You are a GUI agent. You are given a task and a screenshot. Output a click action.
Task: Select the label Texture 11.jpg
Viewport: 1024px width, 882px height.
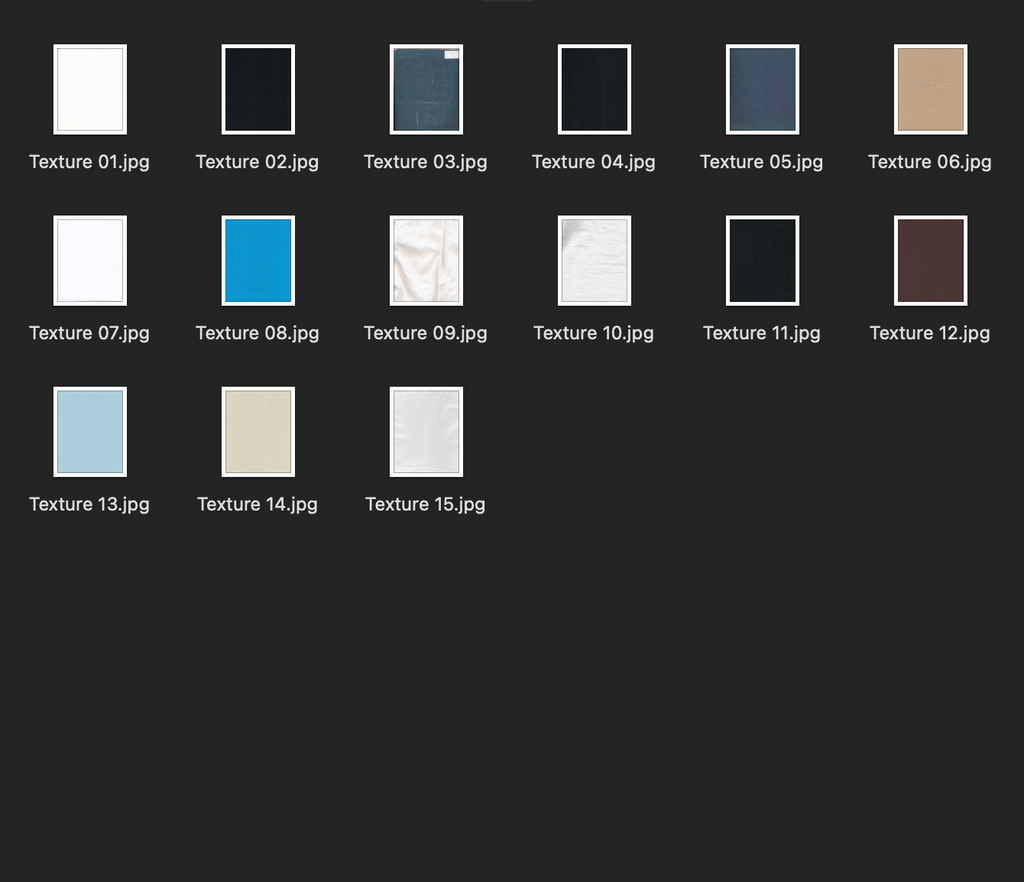click(761, 333)
